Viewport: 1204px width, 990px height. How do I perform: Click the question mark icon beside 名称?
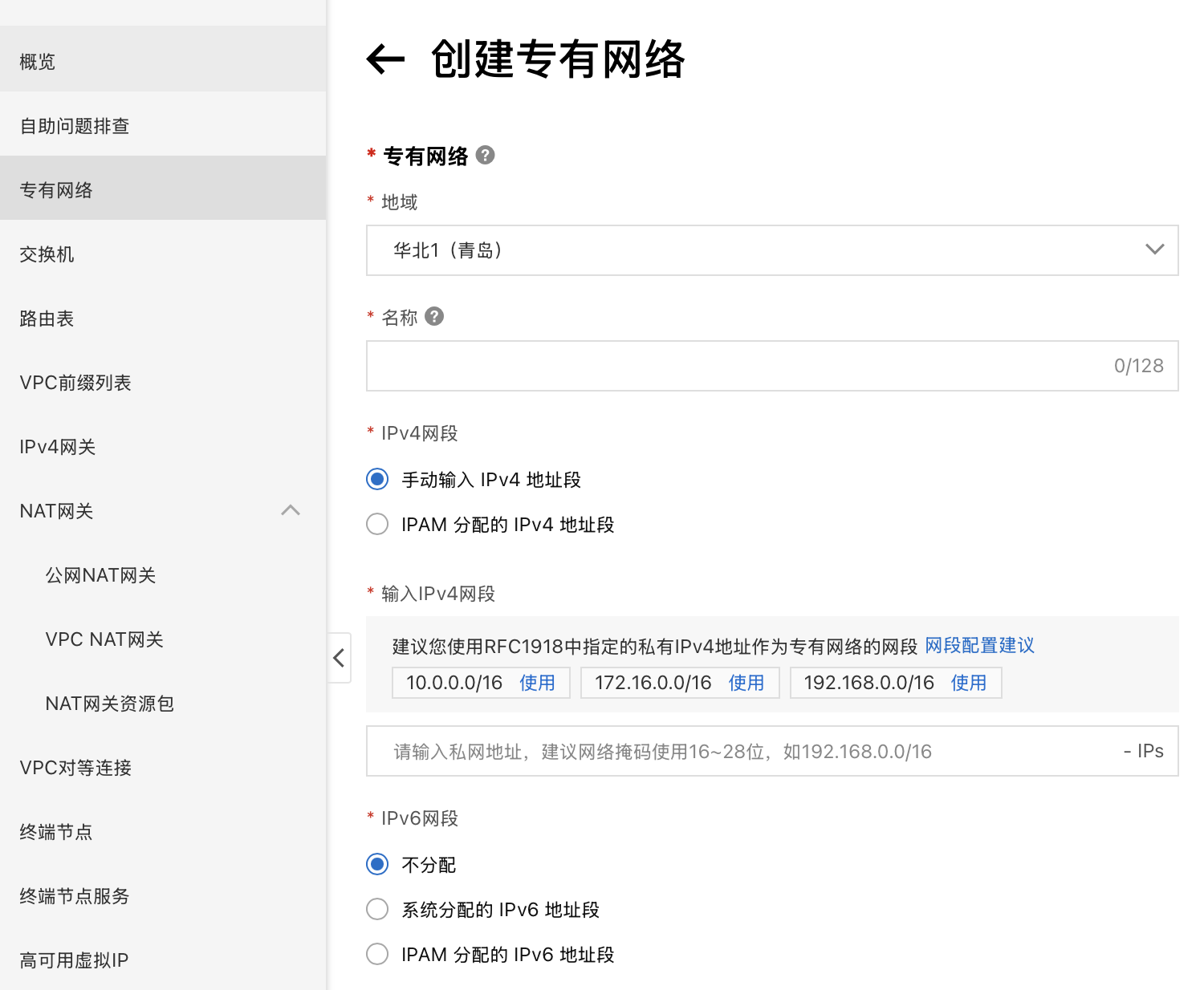pyautogui.click(x=433, y=316)
